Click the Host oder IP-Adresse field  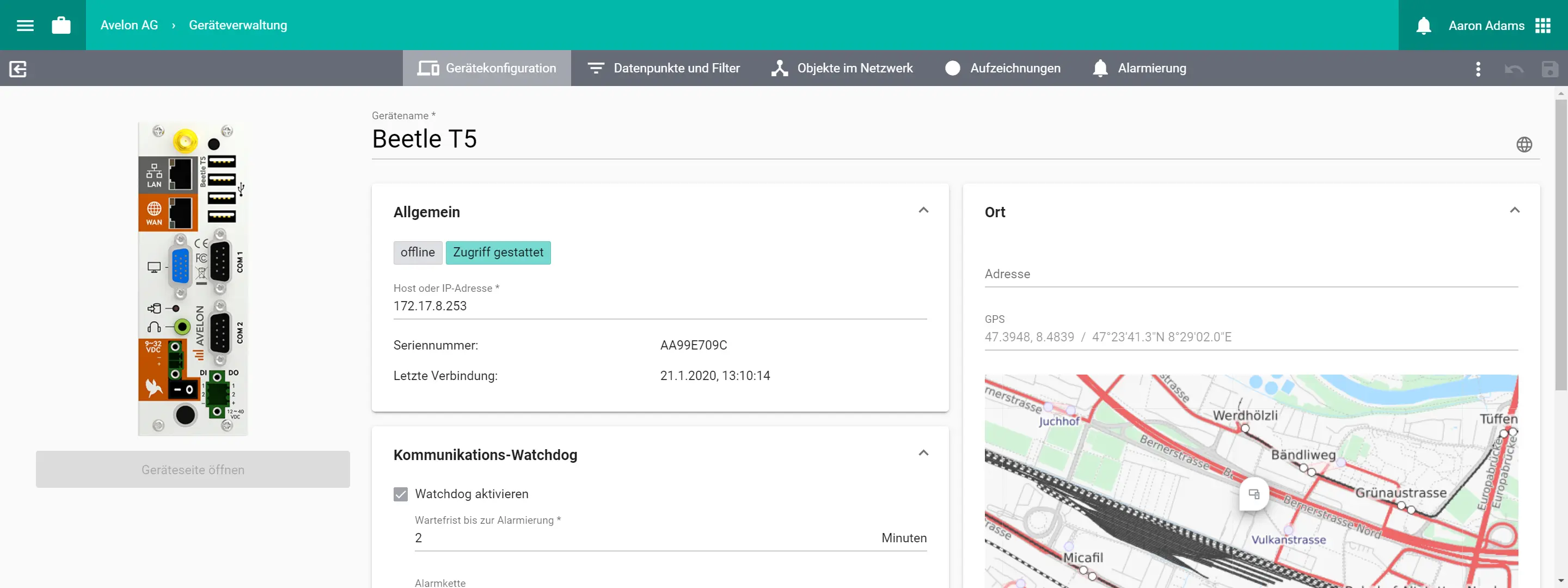coord(660,306)
